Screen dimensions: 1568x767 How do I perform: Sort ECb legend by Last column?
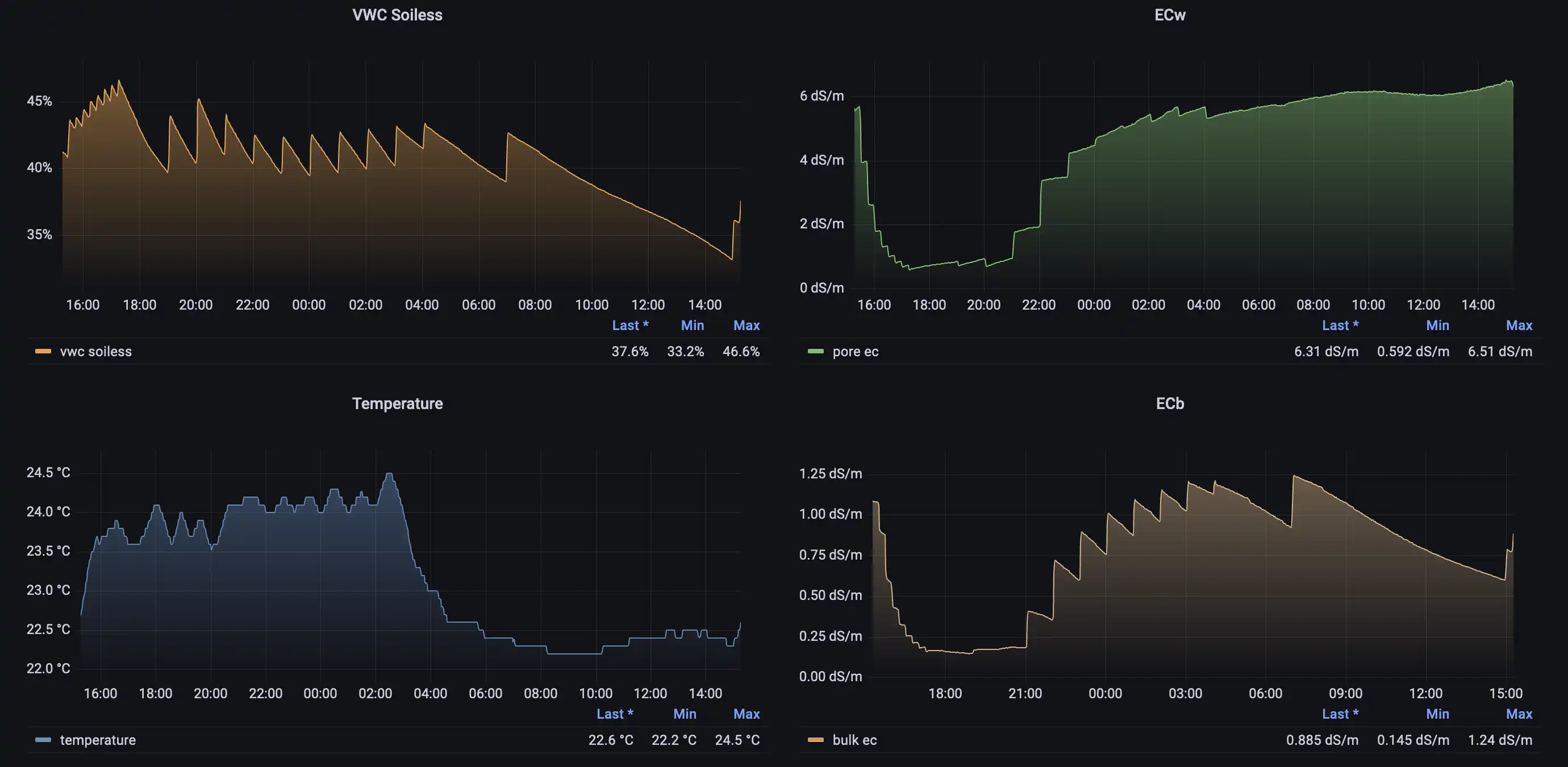coord(1340,714)
